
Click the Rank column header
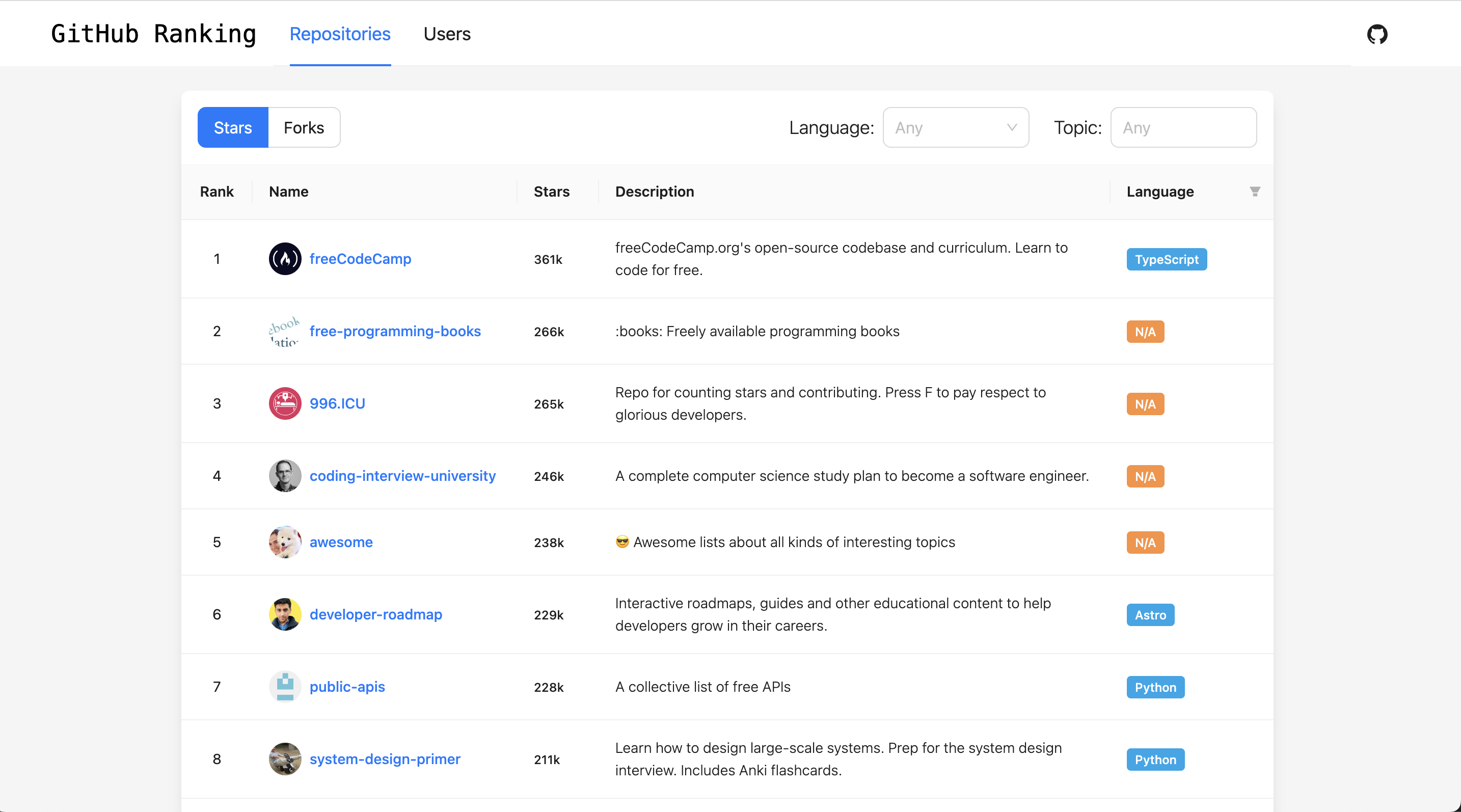[217, 192]
